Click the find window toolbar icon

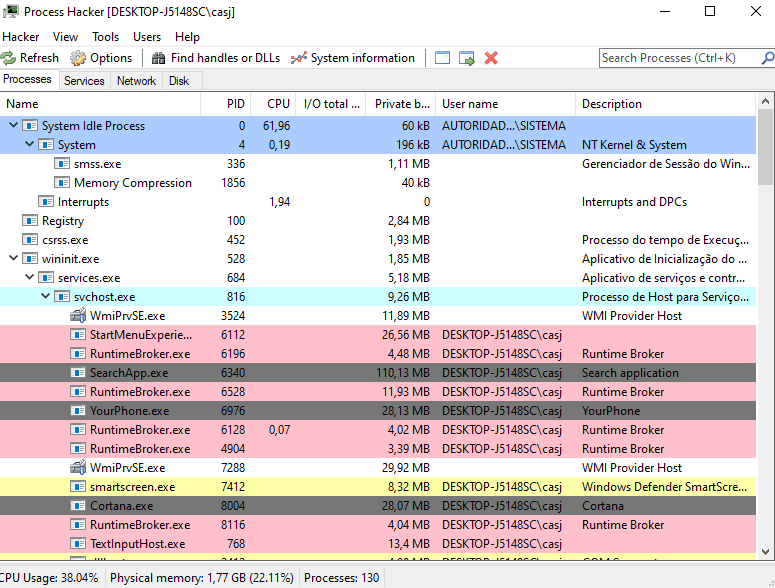click(x=442, y=58)
